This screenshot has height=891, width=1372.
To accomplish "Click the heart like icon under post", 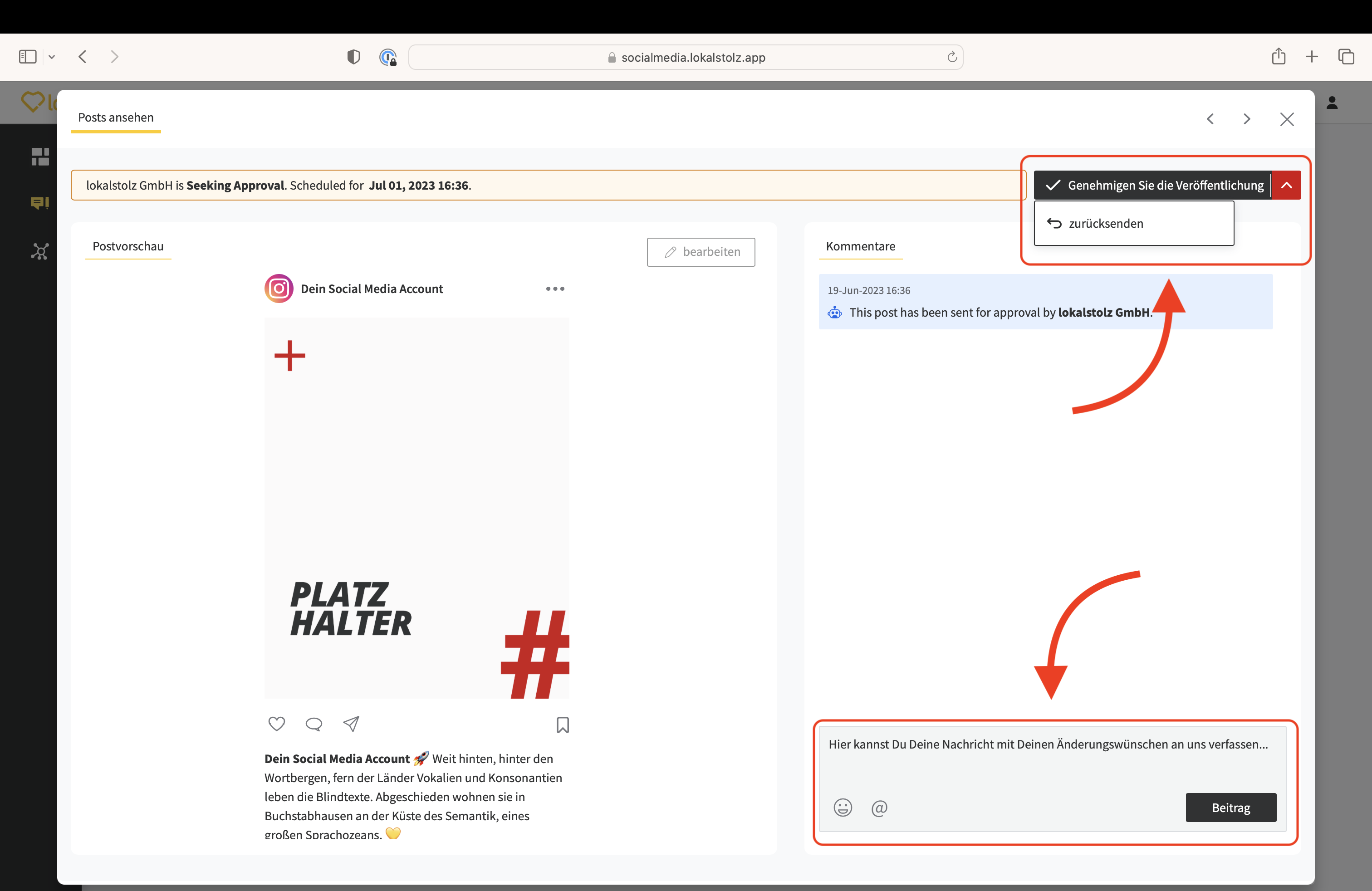I will coord(277,724).
